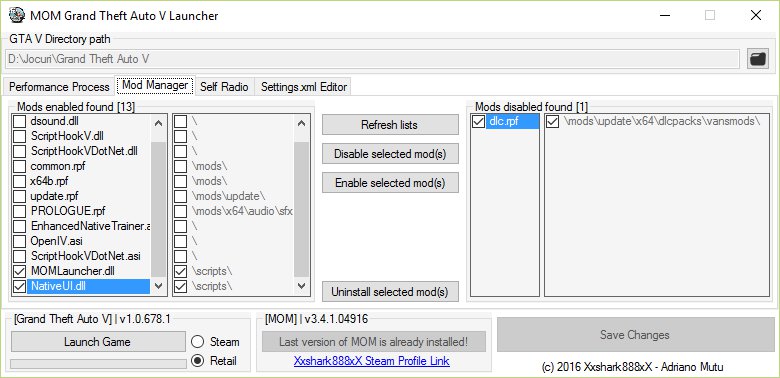This screenshot has height=378, width=780.
Task: Click Uninstall selected mod(s) button
Action: tap(390, 291)
